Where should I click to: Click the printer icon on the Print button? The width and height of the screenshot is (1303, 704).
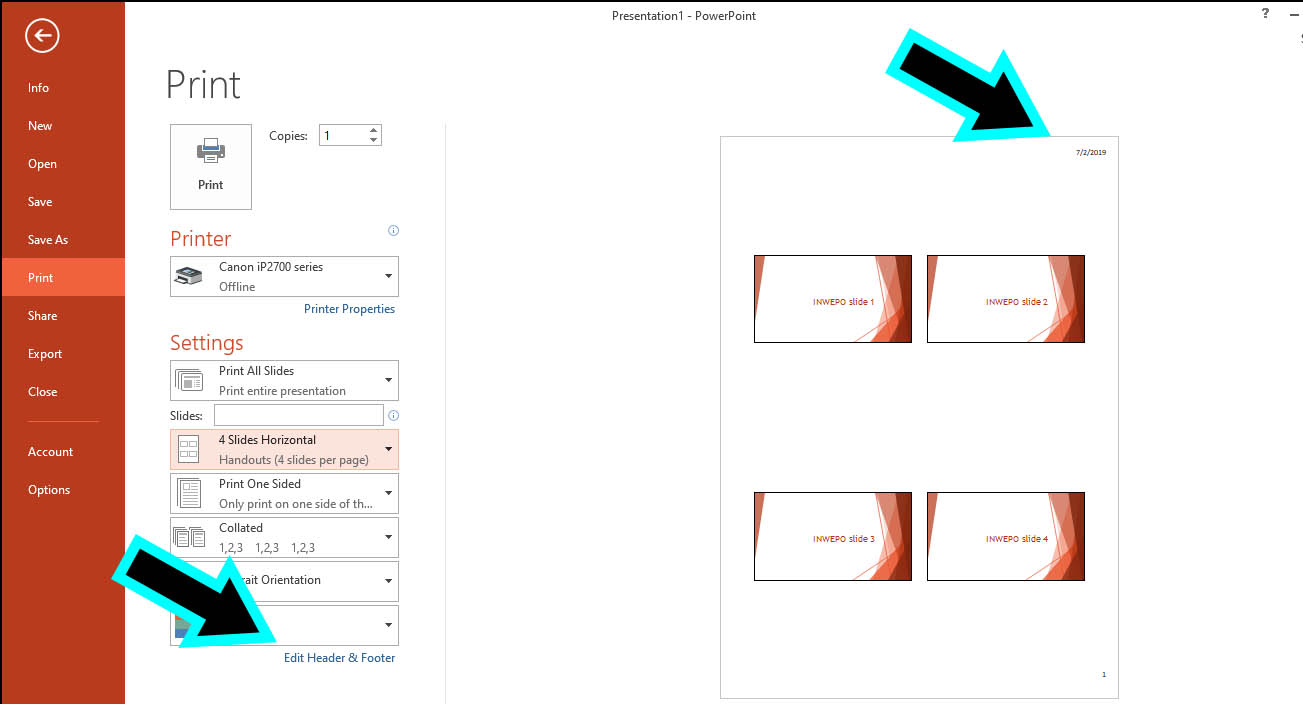[x=211, y=151]
